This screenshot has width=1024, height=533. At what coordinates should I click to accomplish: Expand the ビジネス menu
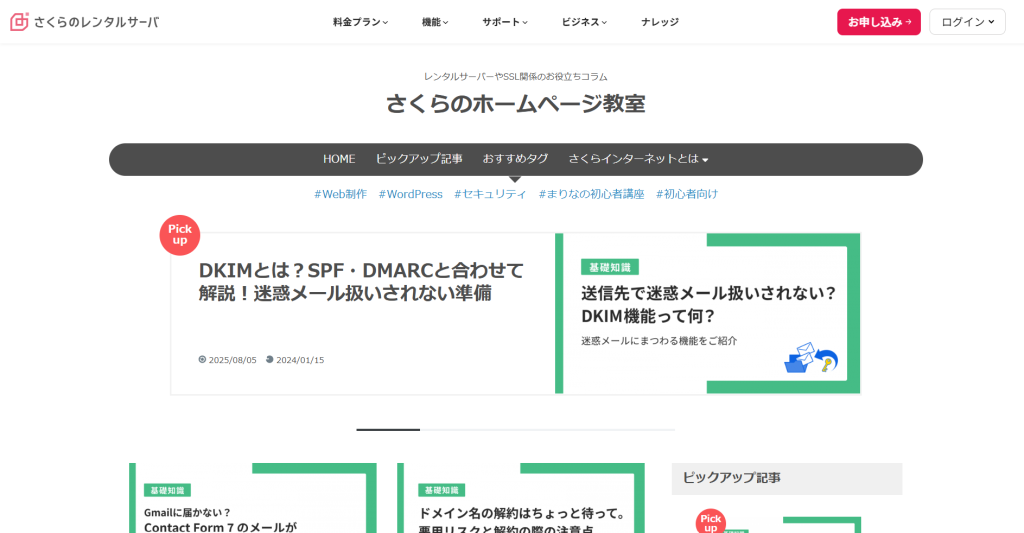584,22
